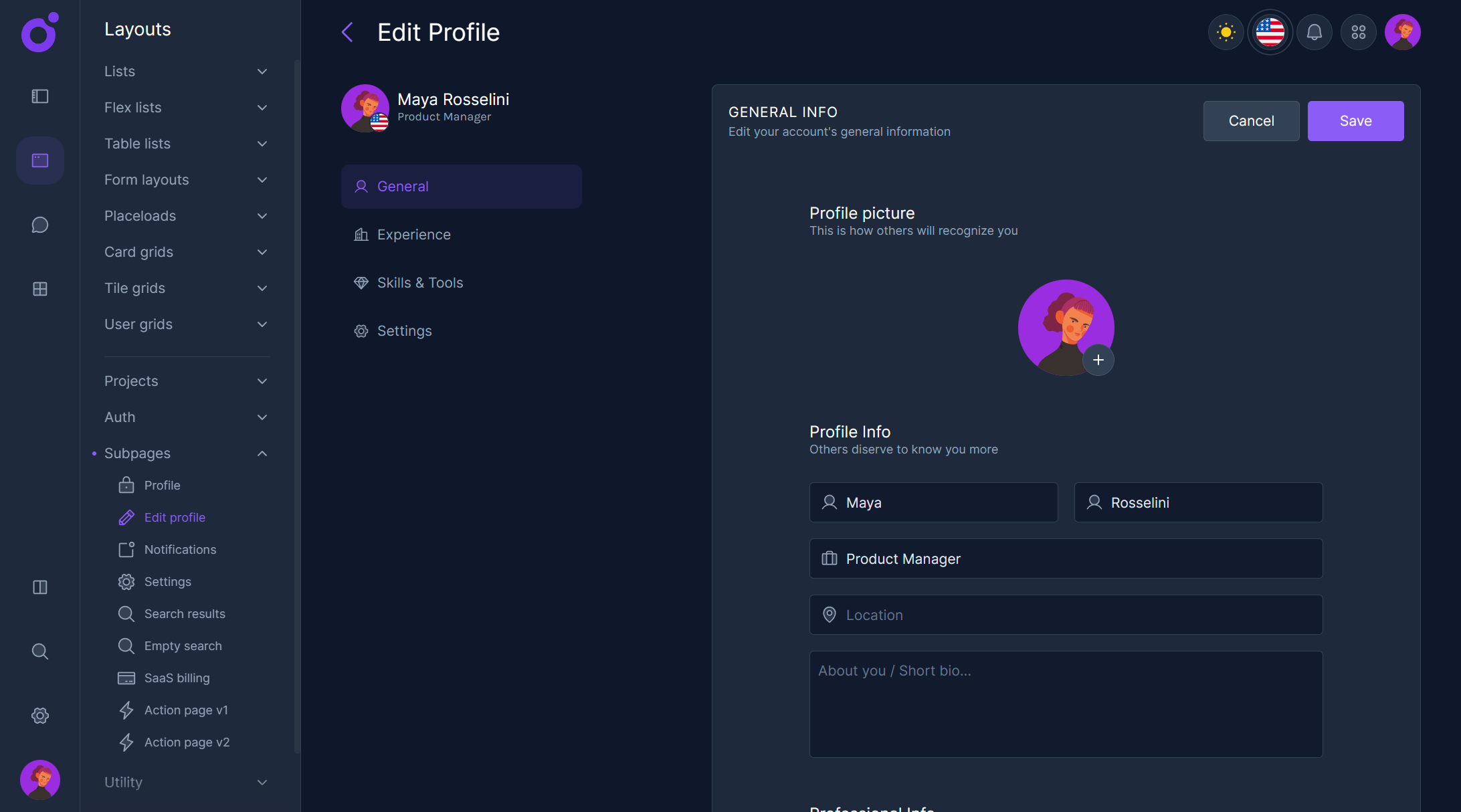
Task: Open the Skills & Tools section
Action: tap(419, 282)
